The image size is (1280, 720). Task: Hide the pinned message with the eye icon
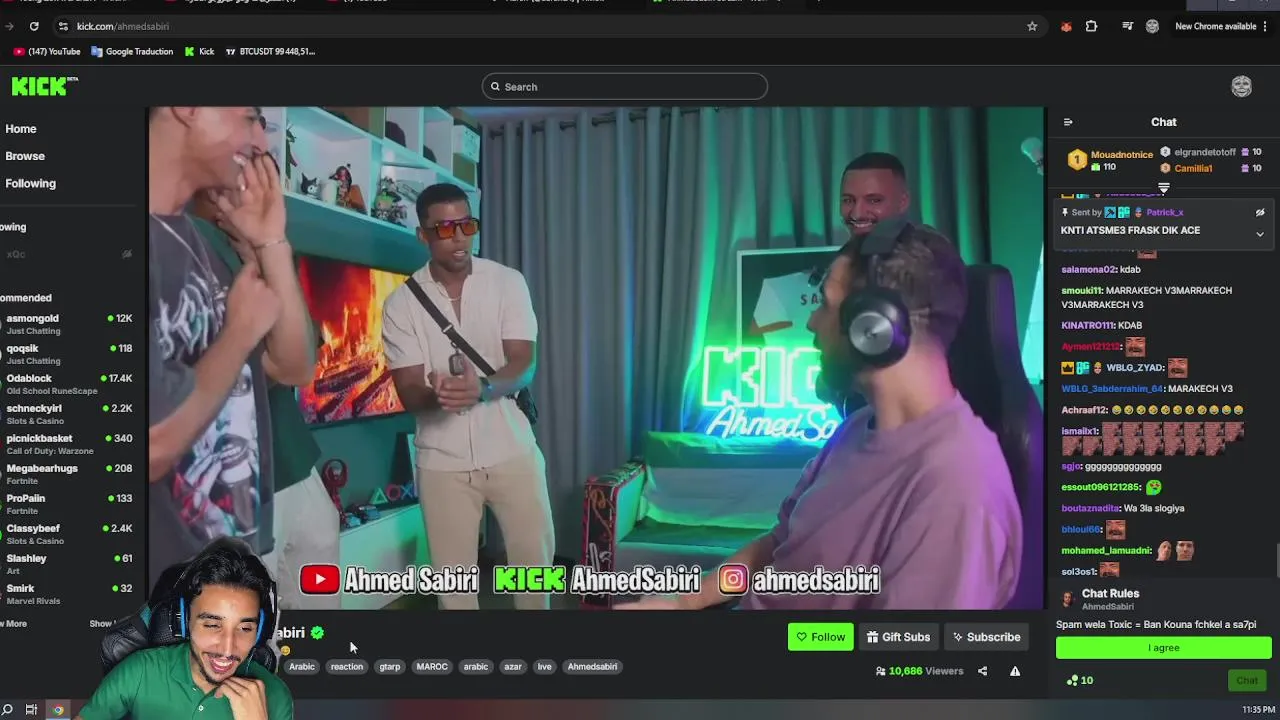1260,212
